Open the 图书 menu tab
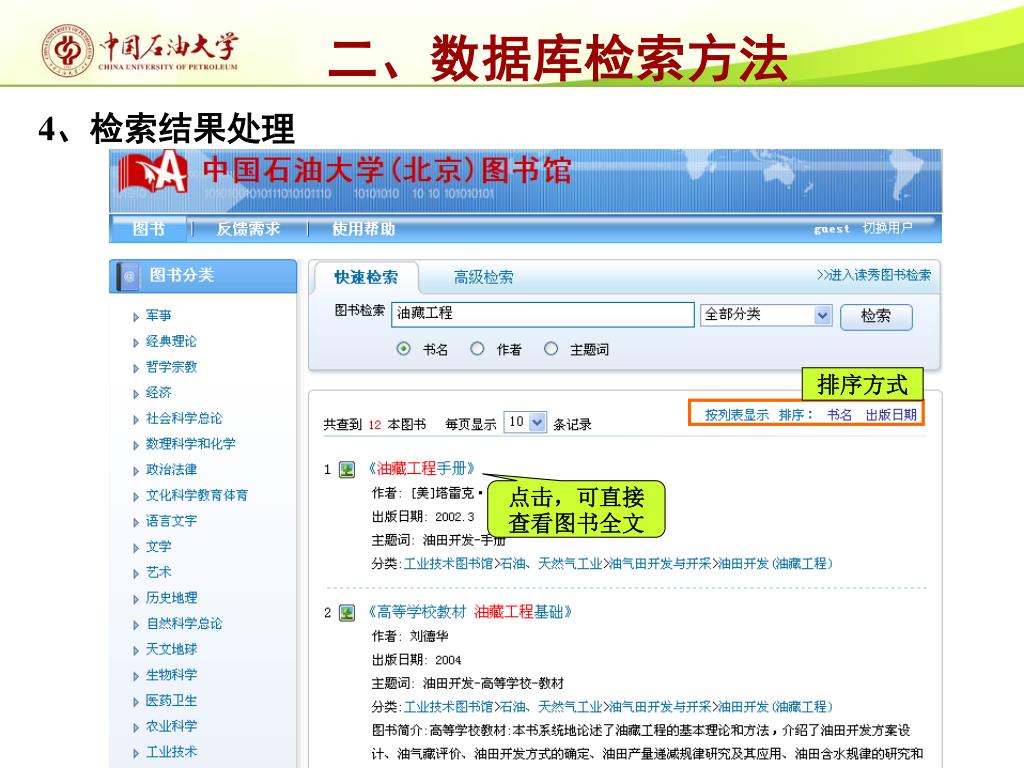 pyautogui.click(x=149, y=229)
